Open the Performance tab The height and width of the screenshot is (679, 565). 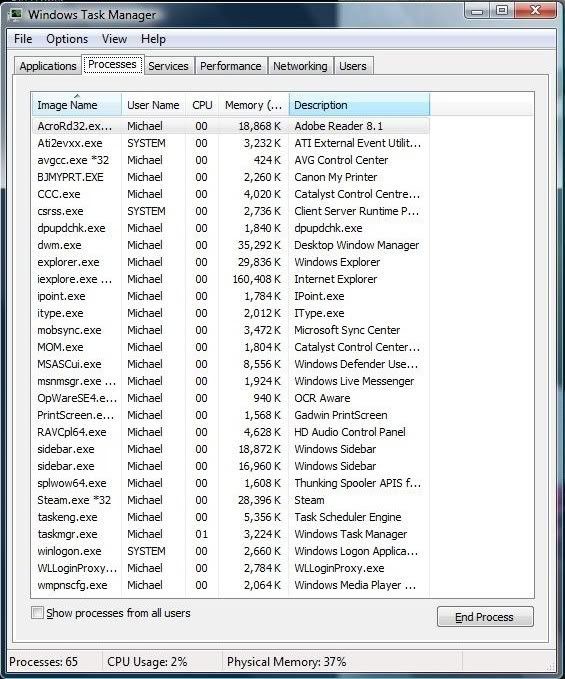tap(230, 66)
